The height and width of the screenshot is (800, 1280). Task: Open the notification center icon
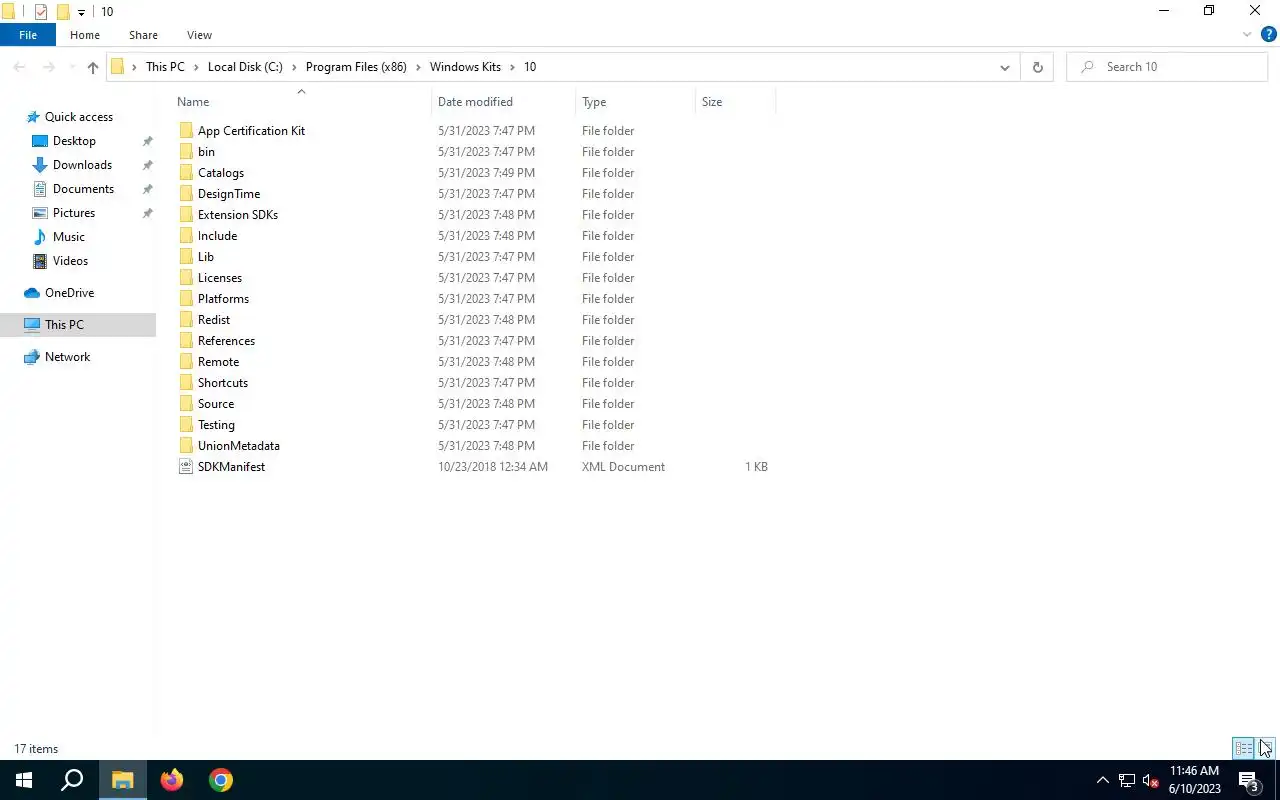click(1248, 781)
